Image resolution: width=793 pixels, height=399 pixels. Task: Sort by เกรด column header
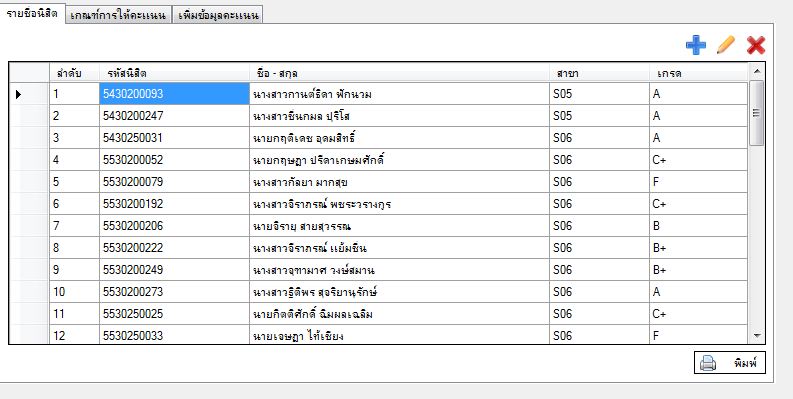pyautogui.click(x=698, y=73)
